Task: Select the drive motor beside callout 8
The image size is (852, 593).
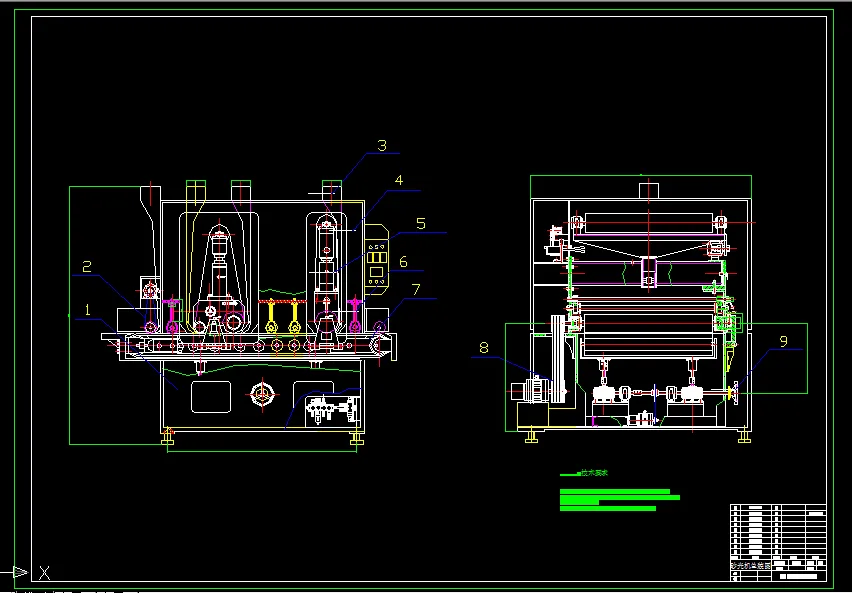Action: pyautogui.click(x=530, y=390)
